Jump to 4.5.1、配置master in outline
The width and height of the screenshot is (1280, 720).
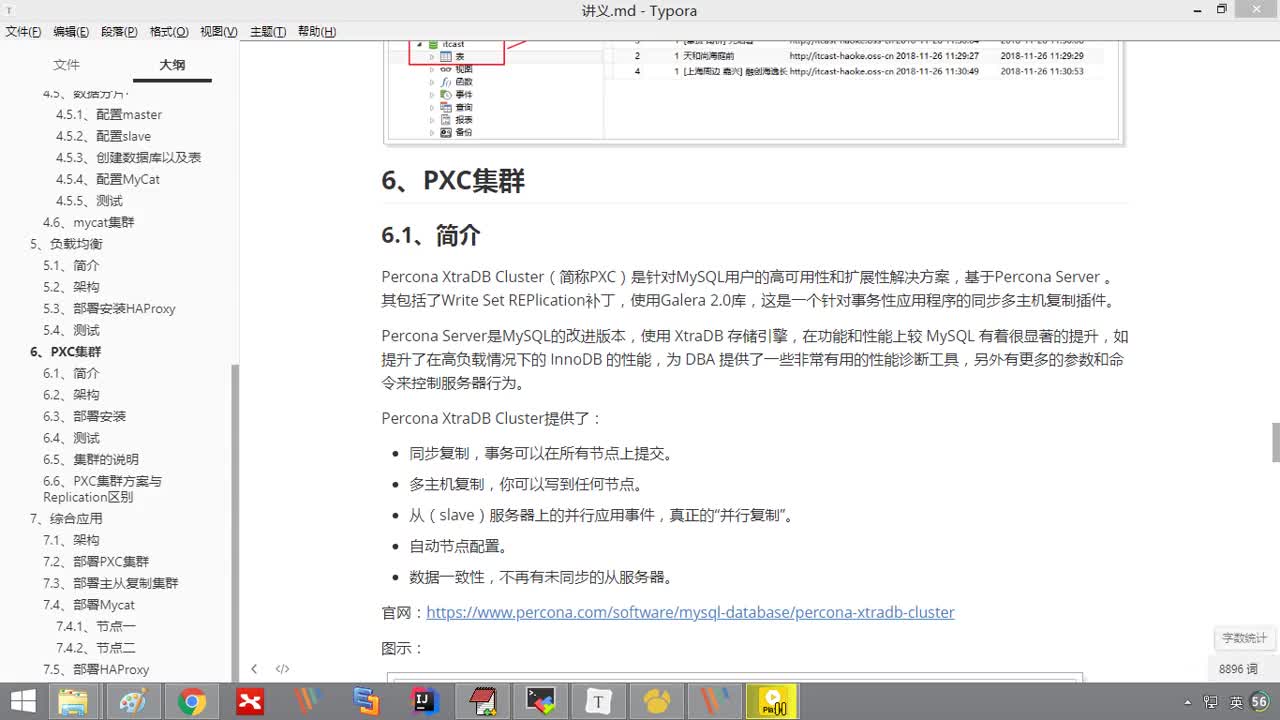[x=109, y=114]
